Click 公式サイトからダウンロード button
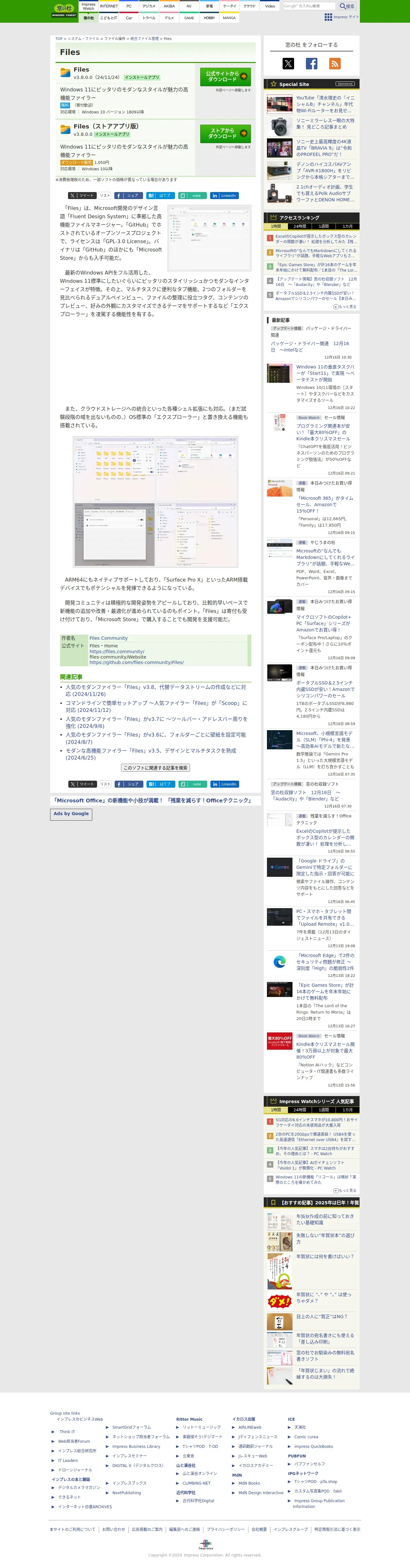Image resolution: width=410 pixels, height=1568 pixels. coord(226,76)
